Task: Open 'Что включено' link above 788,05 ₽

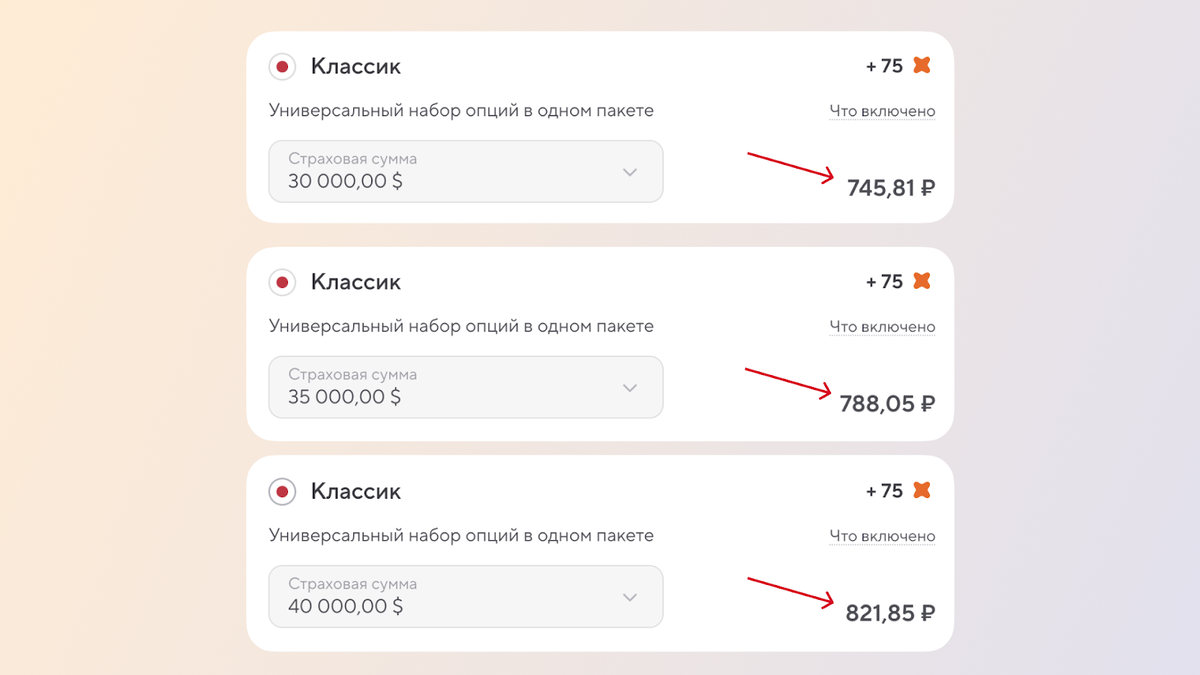Action: pos(882,326)
